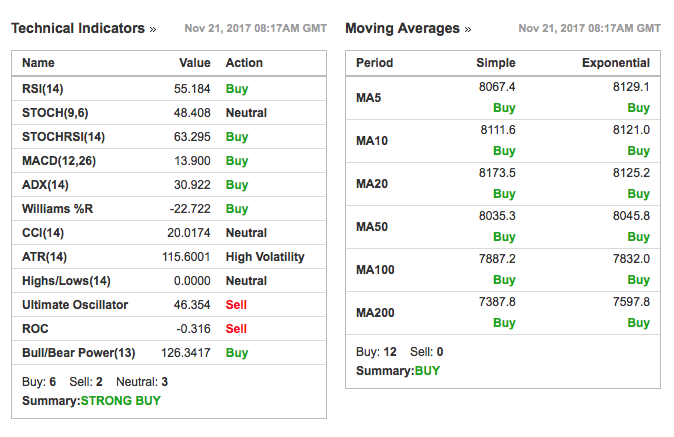
Task: Select the MA50 period row
Action: [x=375, y=227]
